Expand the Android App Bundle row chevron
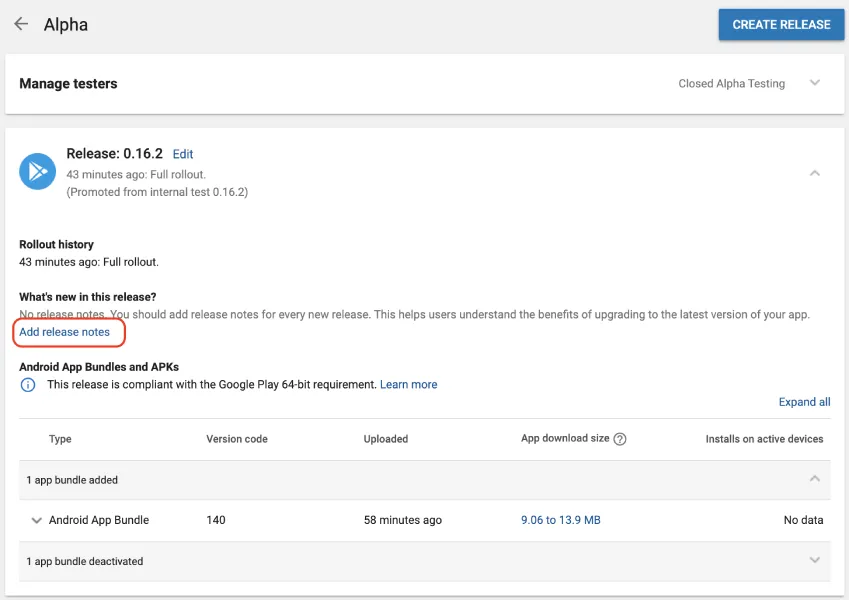Screen dimensions: 849x600 pyautogui.click(x=37, y=520)
